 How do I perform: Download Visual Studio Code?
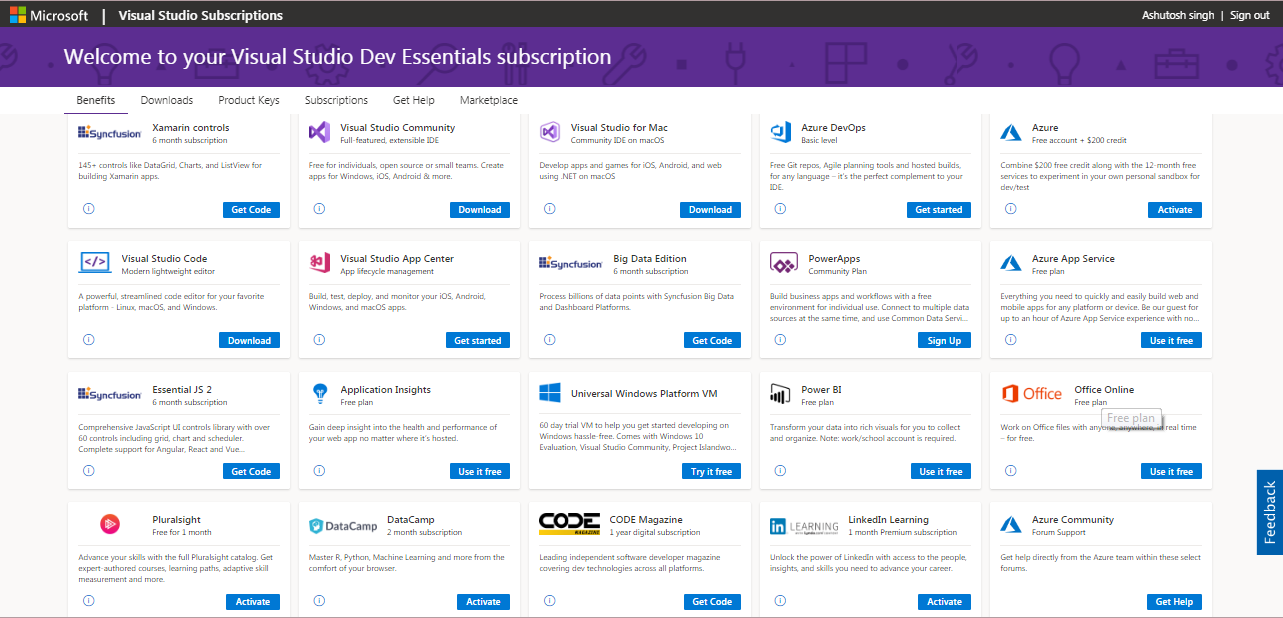249,341
